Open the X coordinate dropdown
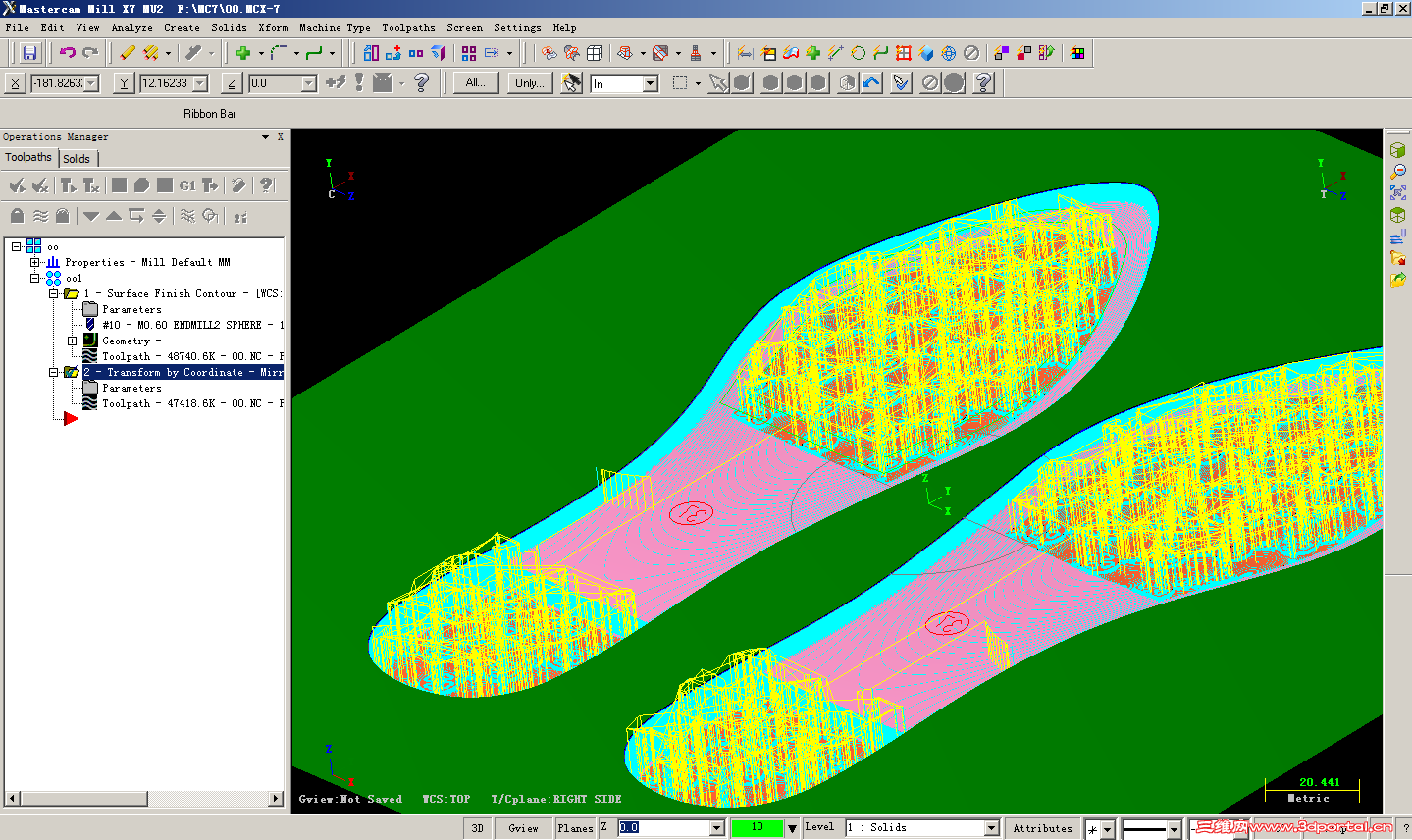This screenshot has height=840, width=1412. tap(92, 83)
